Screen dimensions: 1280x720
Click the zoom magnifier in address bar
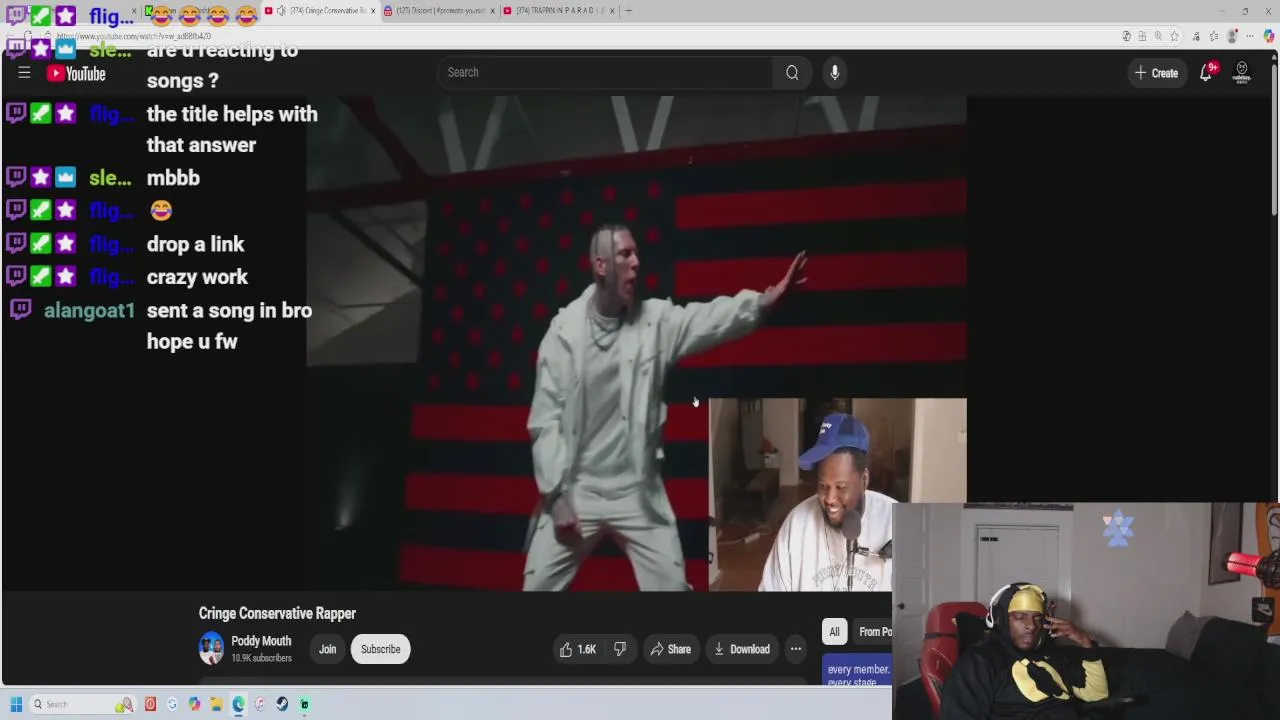pyautogui.click(x=1158, y=36)
